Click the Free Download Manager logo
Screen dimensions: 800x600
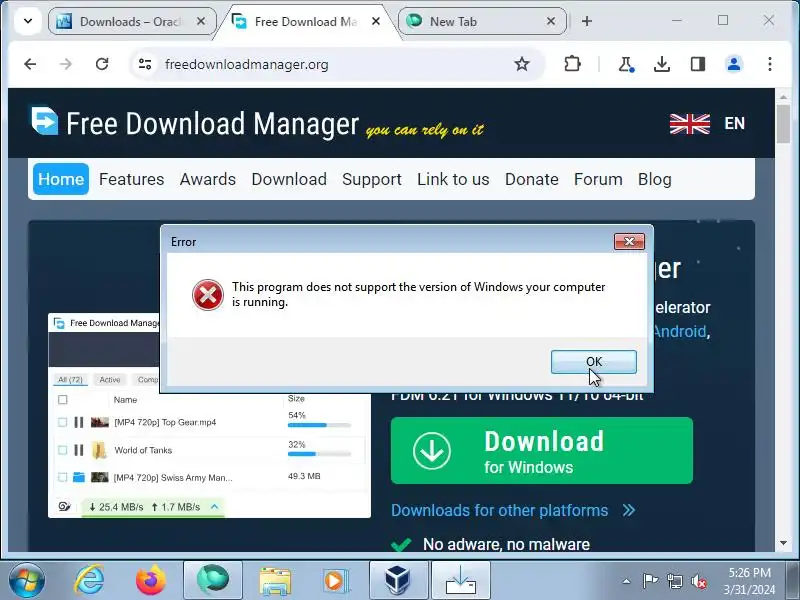(195, 123)
